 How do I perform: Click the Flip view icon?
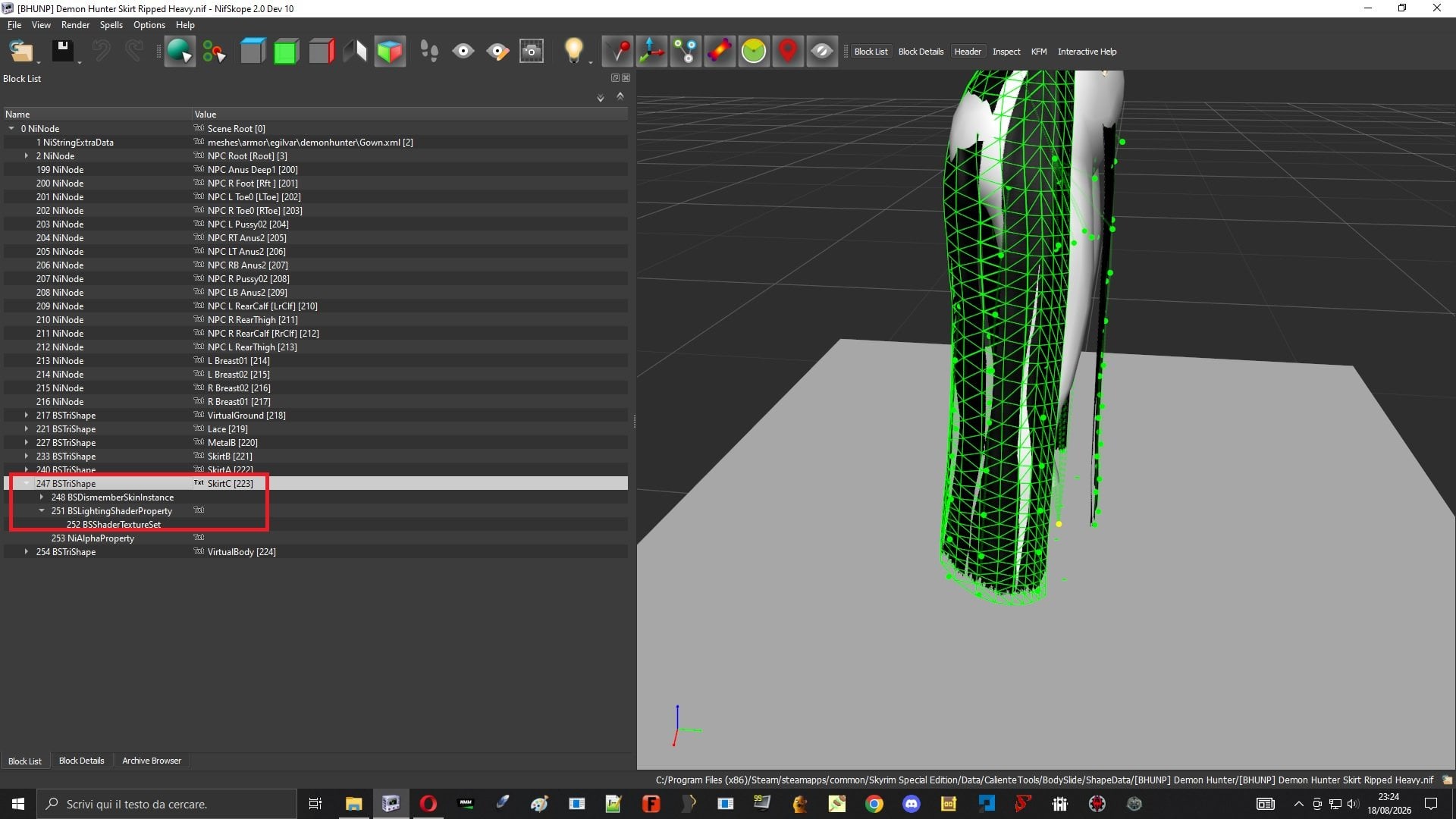(x=356, y=52)
